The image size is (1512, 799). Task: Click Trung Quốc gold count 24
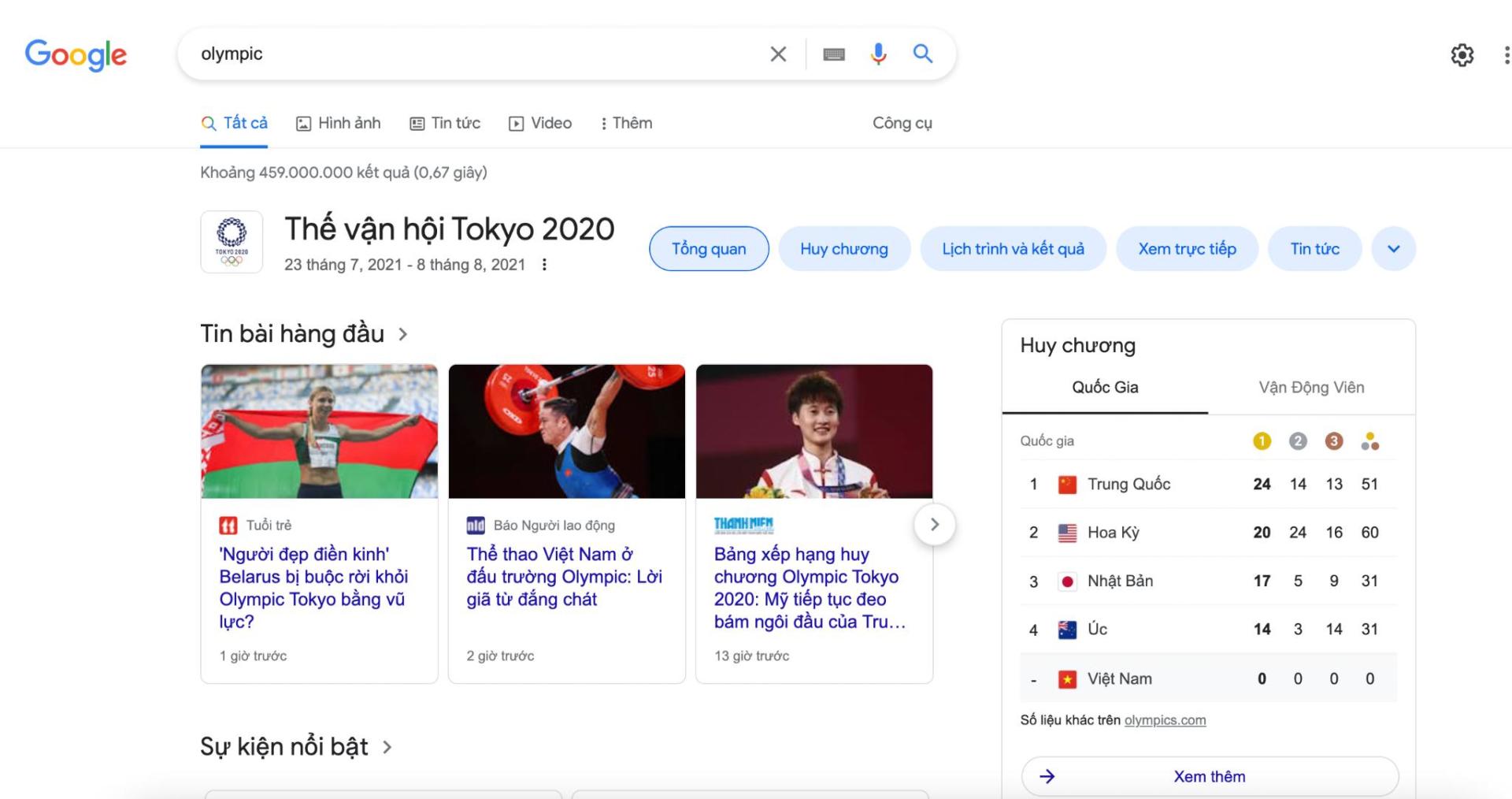click(1262, 485)
